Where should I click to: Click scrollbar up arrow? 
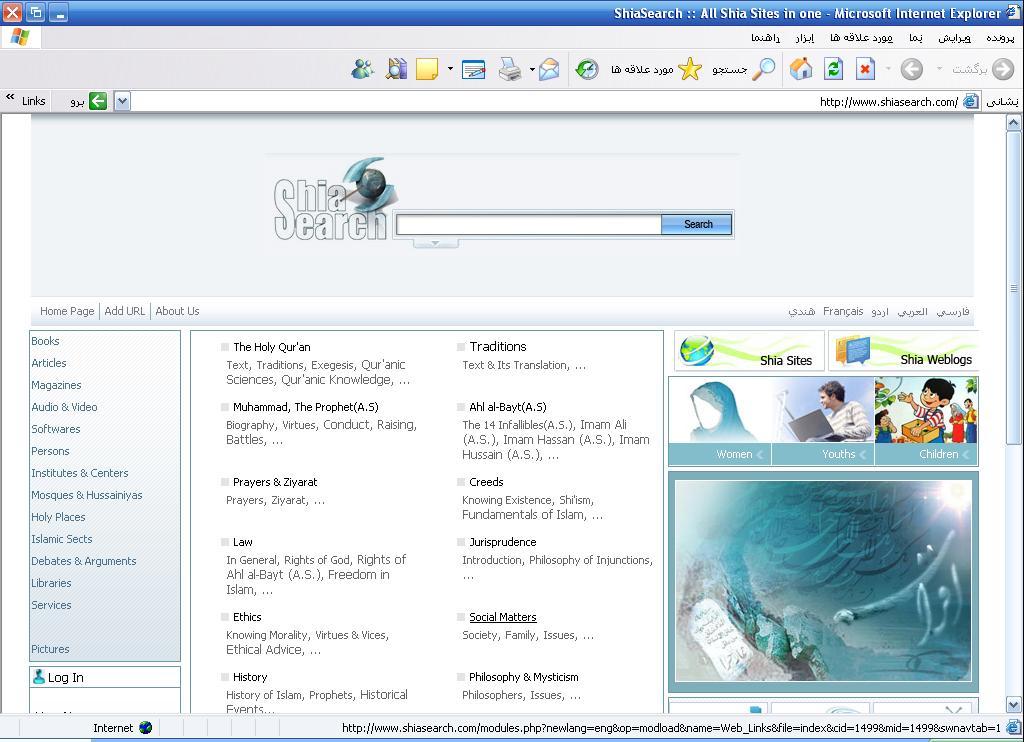(1014, 122)
